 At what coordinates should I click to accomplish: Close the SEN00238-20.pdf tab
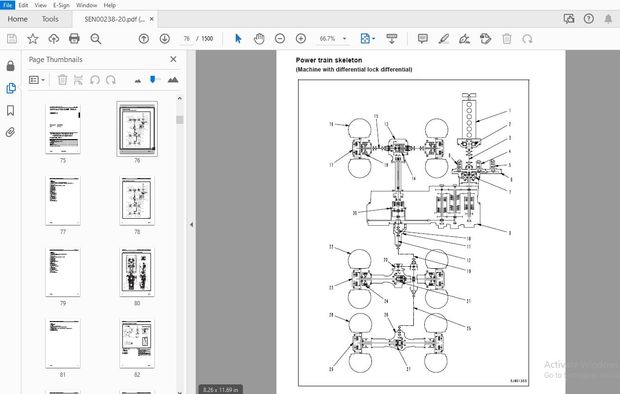[151, 19]
